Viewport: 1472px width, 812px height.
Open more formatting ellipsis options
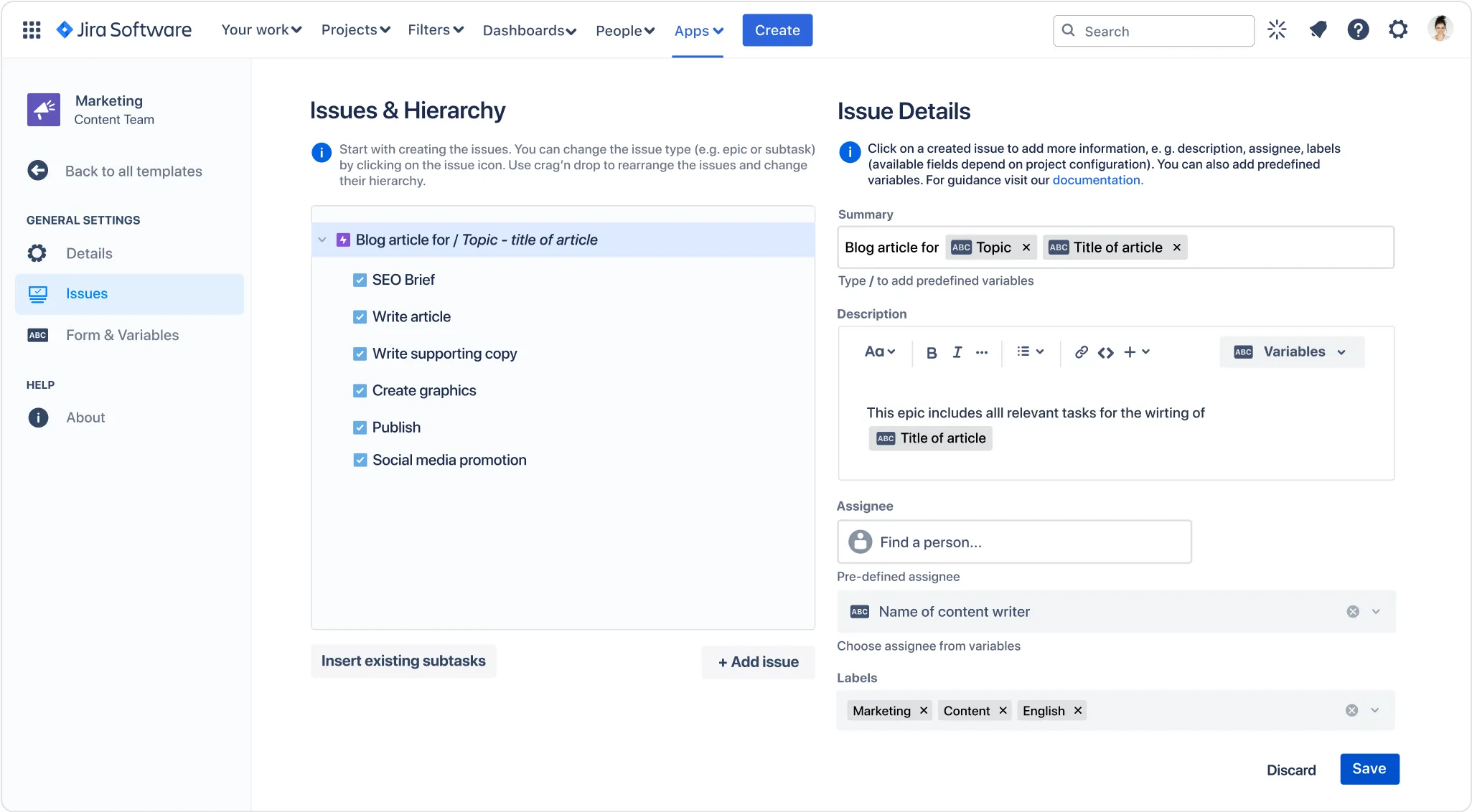click(982, 352)
